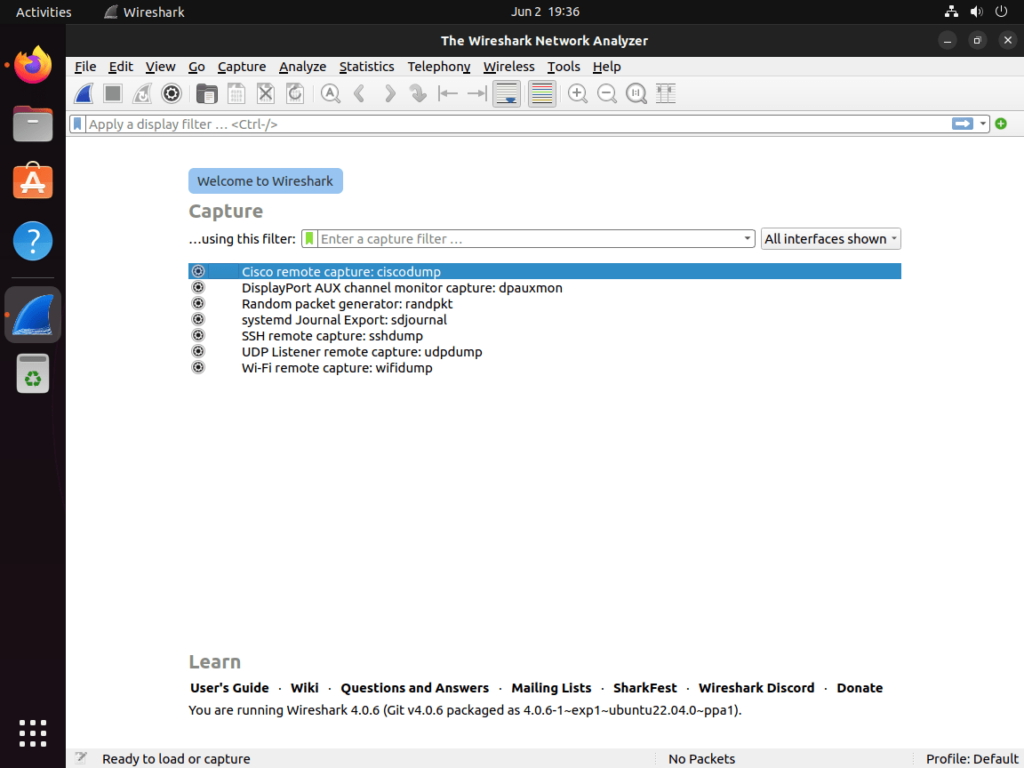
Task: Open the Wireshark Discord link
Action: [x=756, y=688]
